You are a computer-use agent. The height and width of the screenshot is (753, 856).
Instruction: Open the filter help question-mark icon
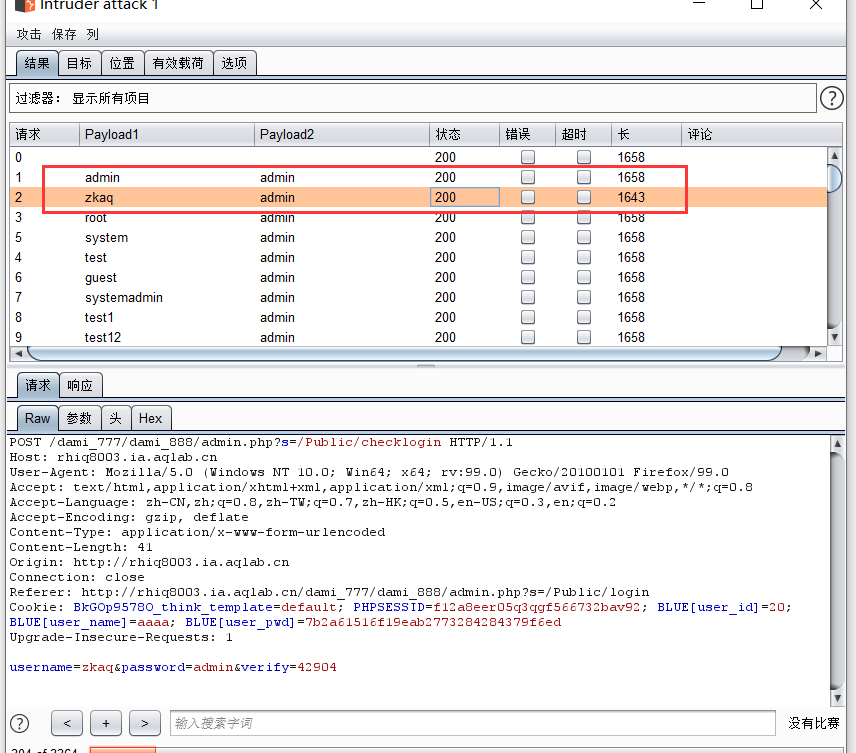(831, 98)
